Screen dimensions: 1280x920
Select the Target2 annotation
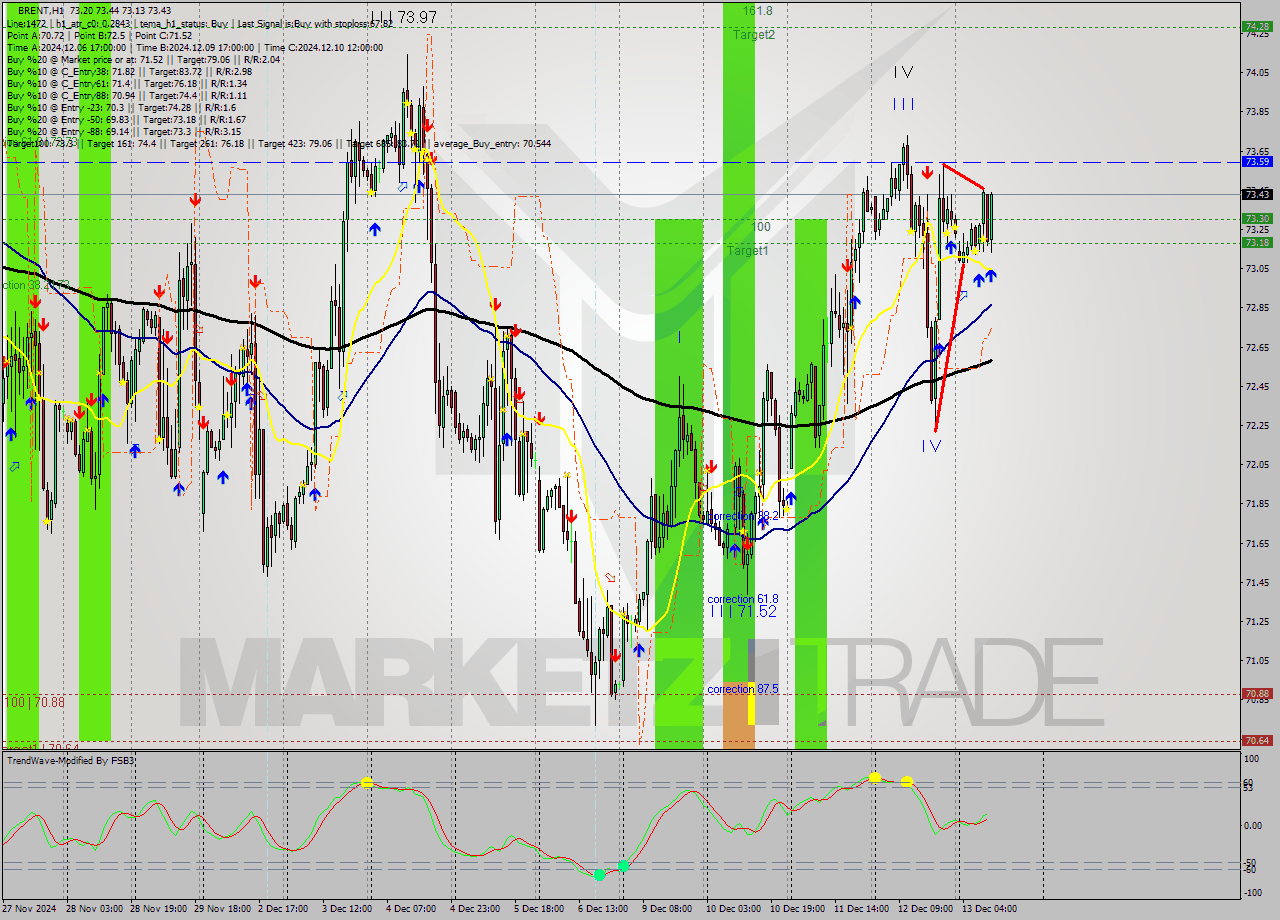[x=754, y=34]
